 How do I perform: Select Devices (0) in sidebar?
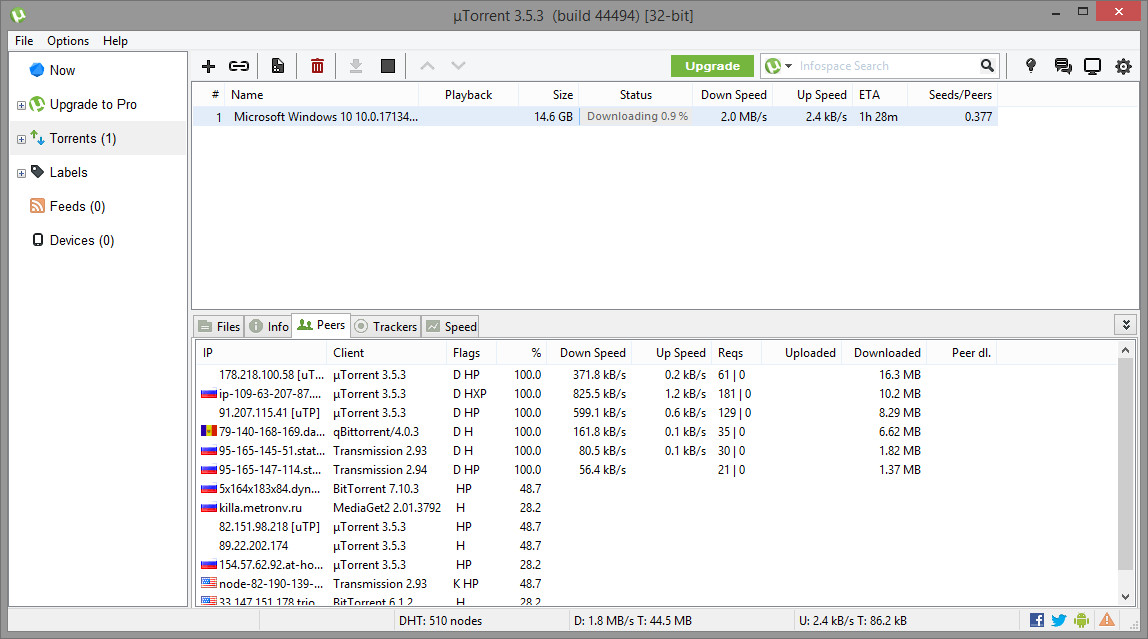(81, 240)
